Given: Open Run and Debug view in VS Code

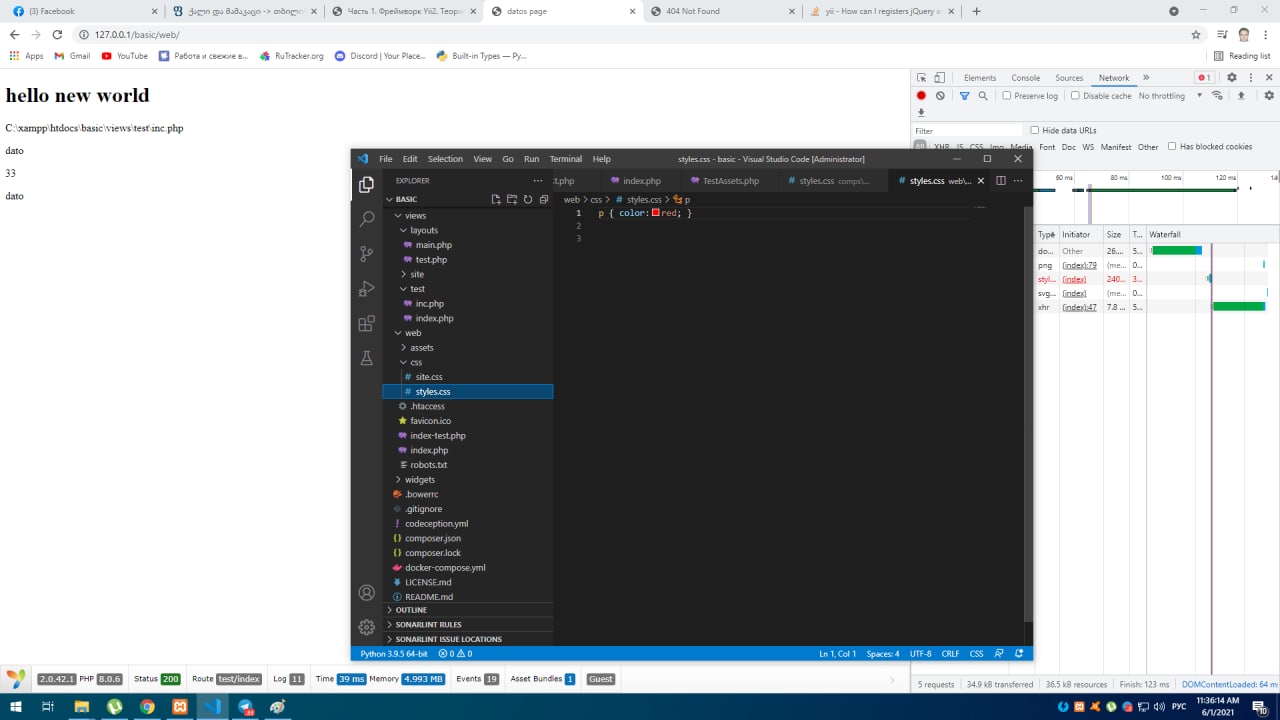Looking at the screenshot, I should (x=366, y=289).
